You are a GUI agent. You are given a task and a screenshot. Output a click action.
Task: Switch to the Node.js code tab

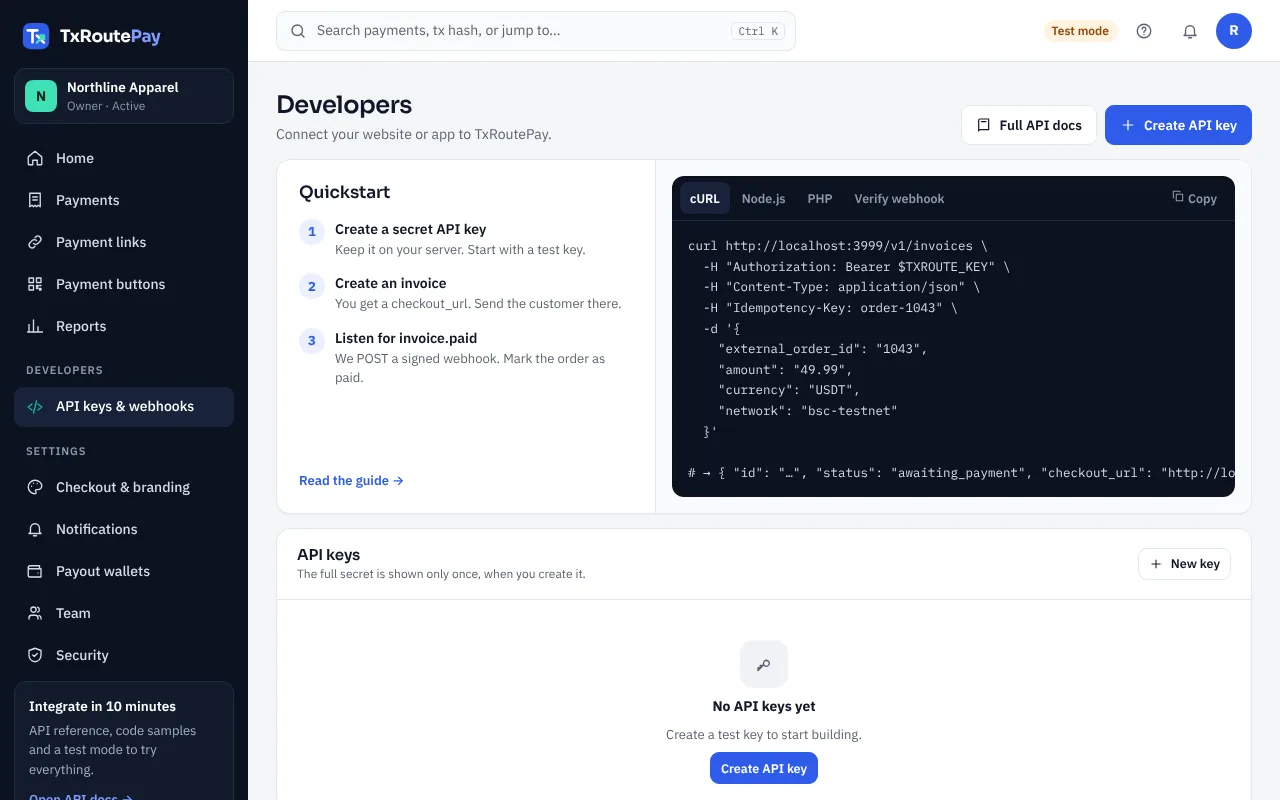pyautogui.click(x=764, y=198)
